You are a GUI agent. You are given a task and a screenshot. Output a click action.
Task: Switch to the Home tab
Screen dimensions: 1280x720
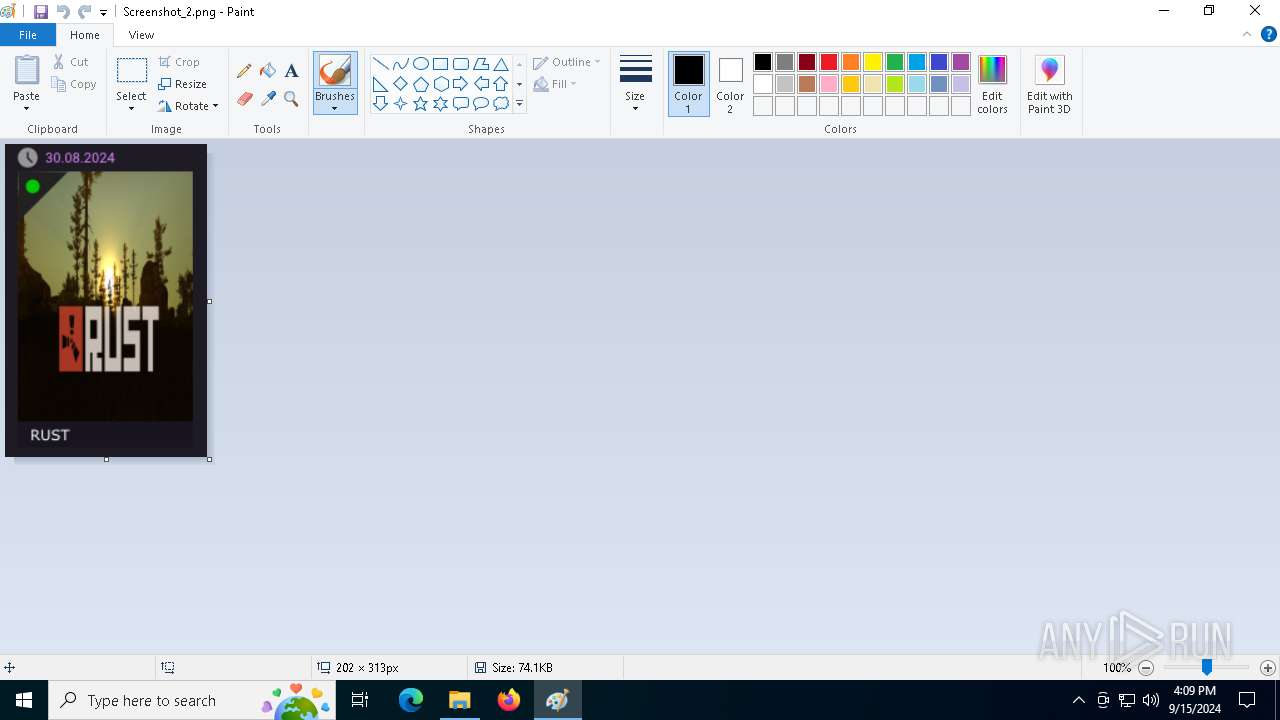tap(85, 35)
